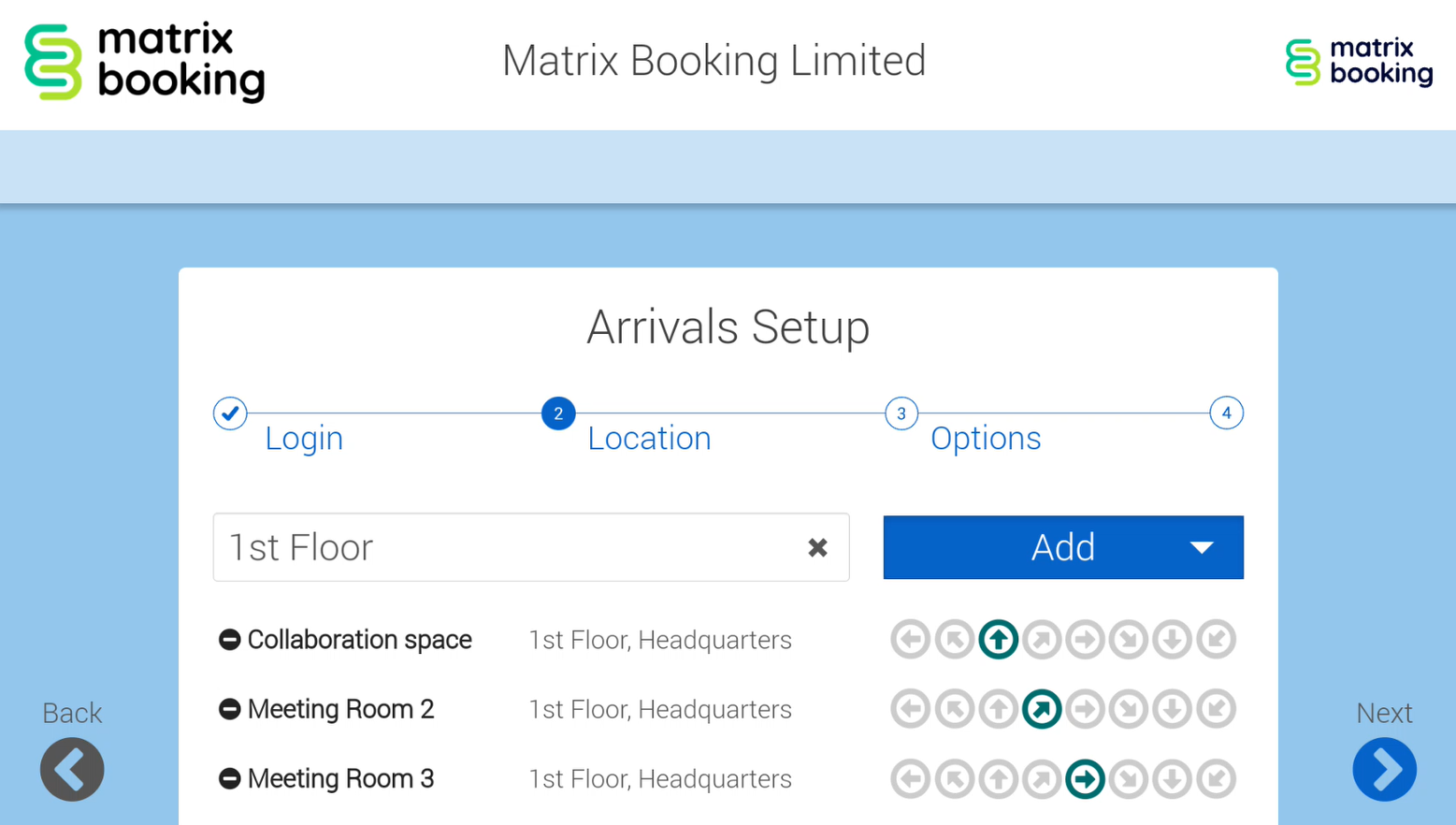
Task: Set Collaboration space direction to left arrow
Action: pos(910,640)
